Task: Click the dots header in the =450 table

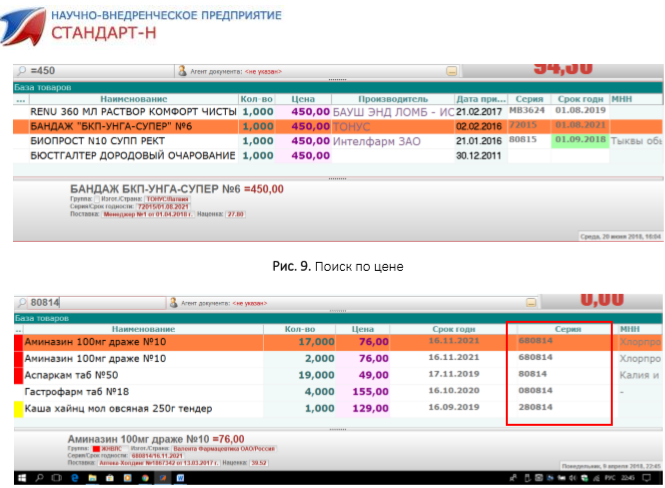Action: coord(21,99)
